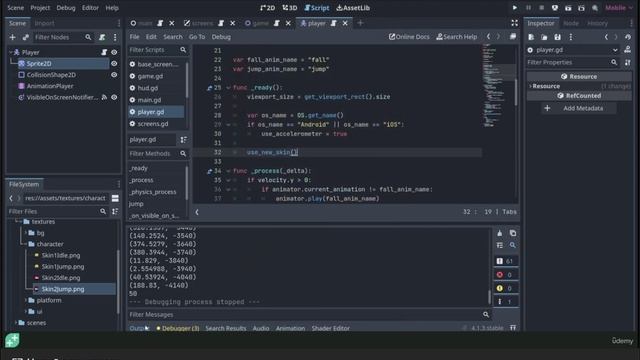The image size is (640, 360).
Task: Toggle FileSystem split mode icon
Action: point(115,198)
